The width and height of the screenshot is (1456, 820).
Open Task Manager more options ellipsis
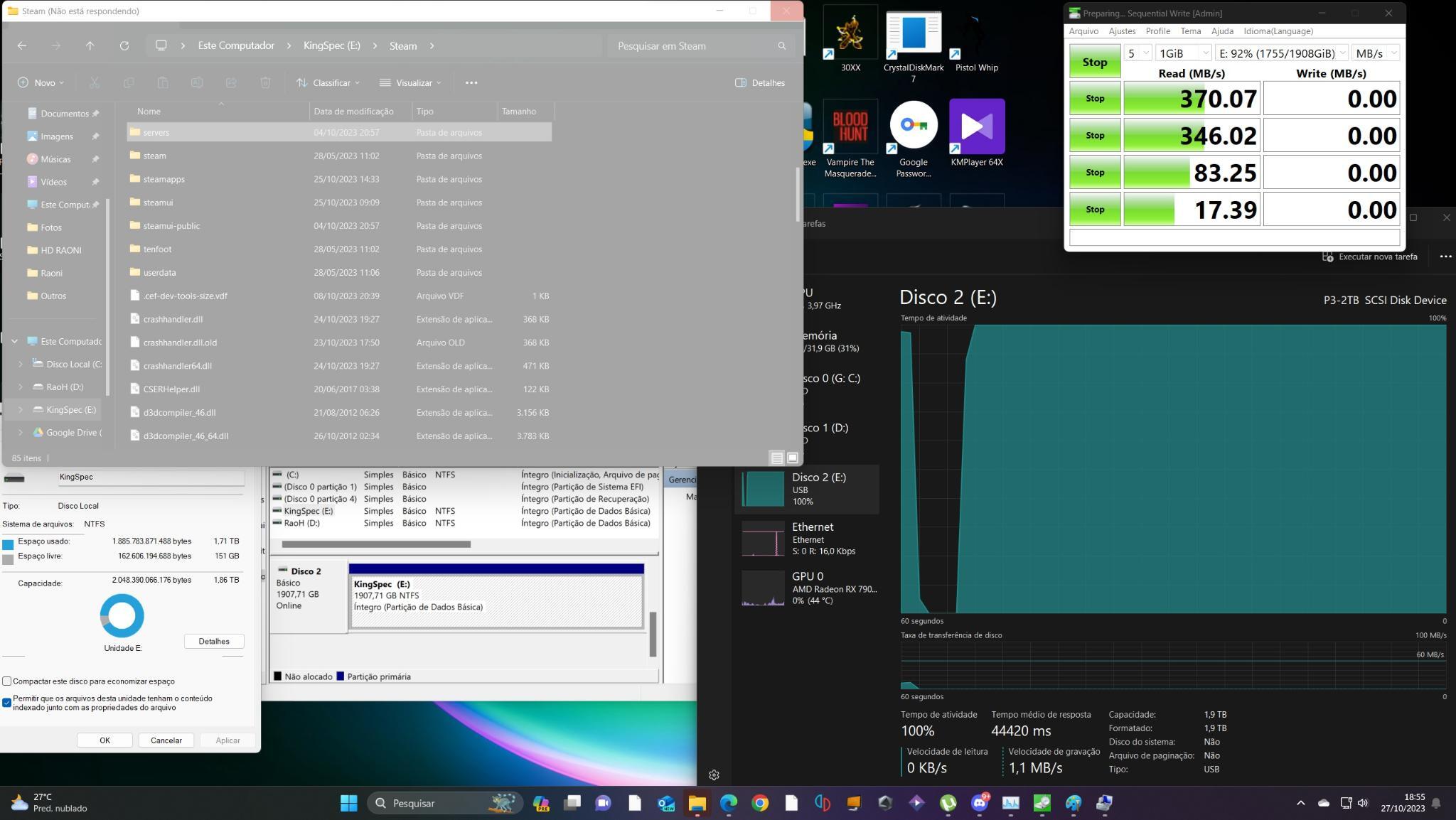[x=1445, y=257]
